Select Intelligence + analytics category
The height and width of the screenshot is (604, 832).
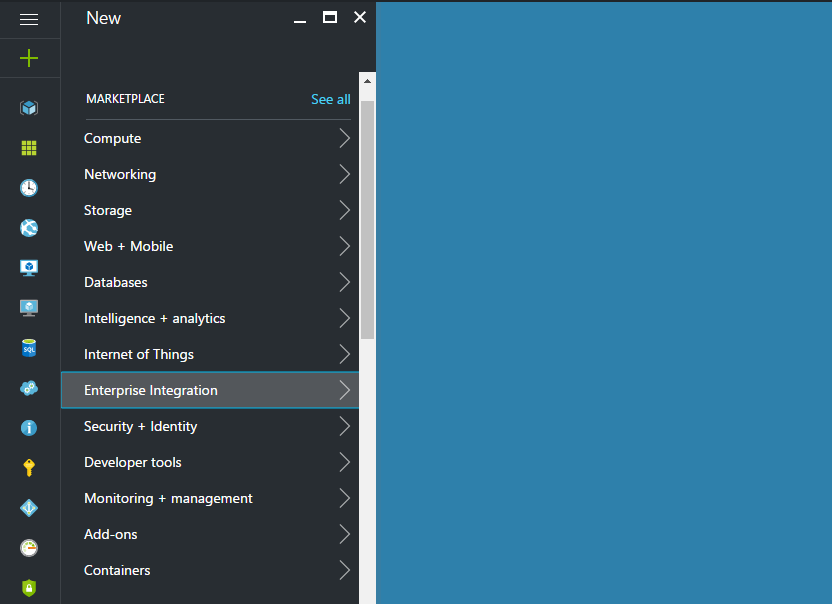tap(210, 318)
